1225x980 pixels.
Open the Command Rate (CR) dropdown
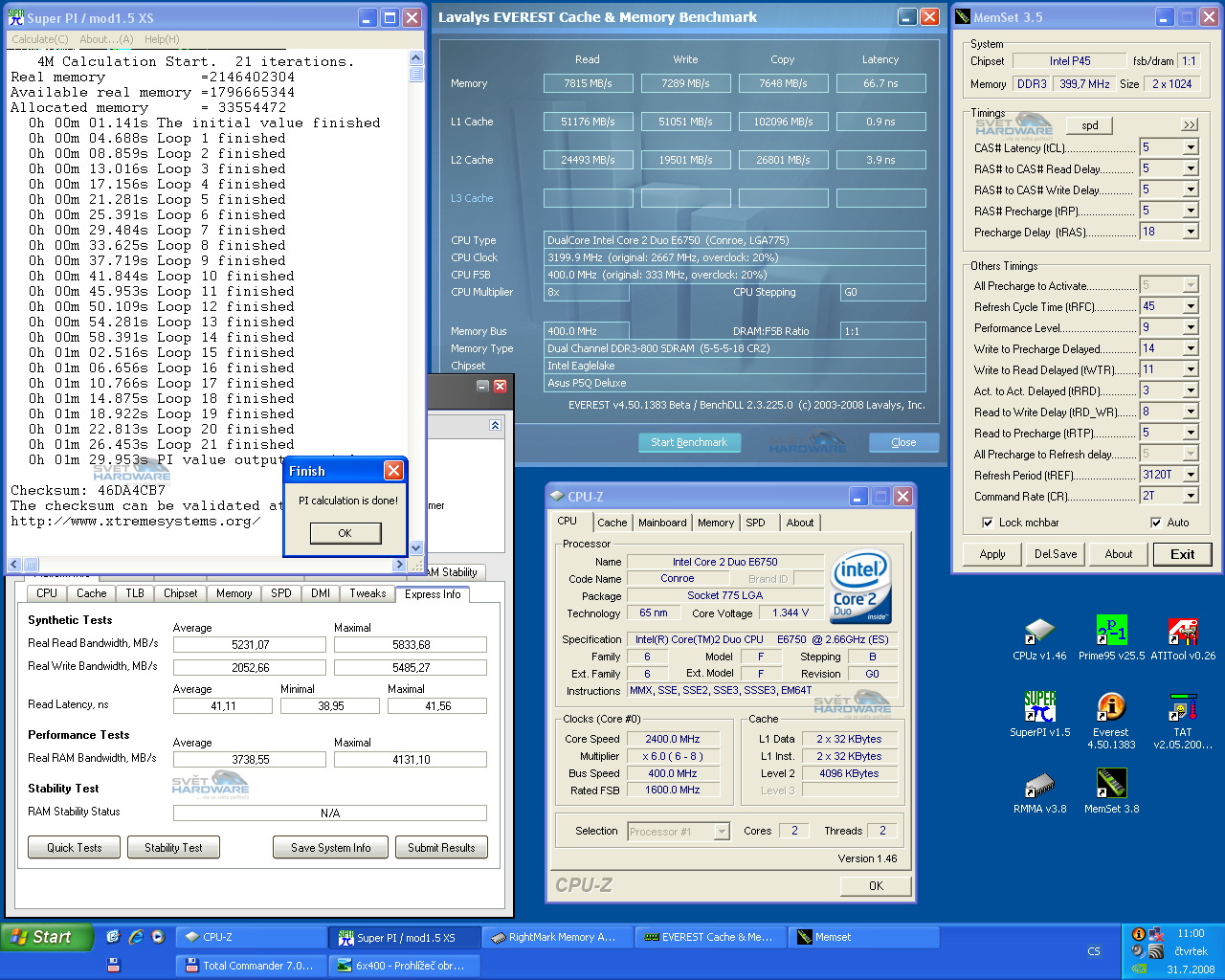1191,496
